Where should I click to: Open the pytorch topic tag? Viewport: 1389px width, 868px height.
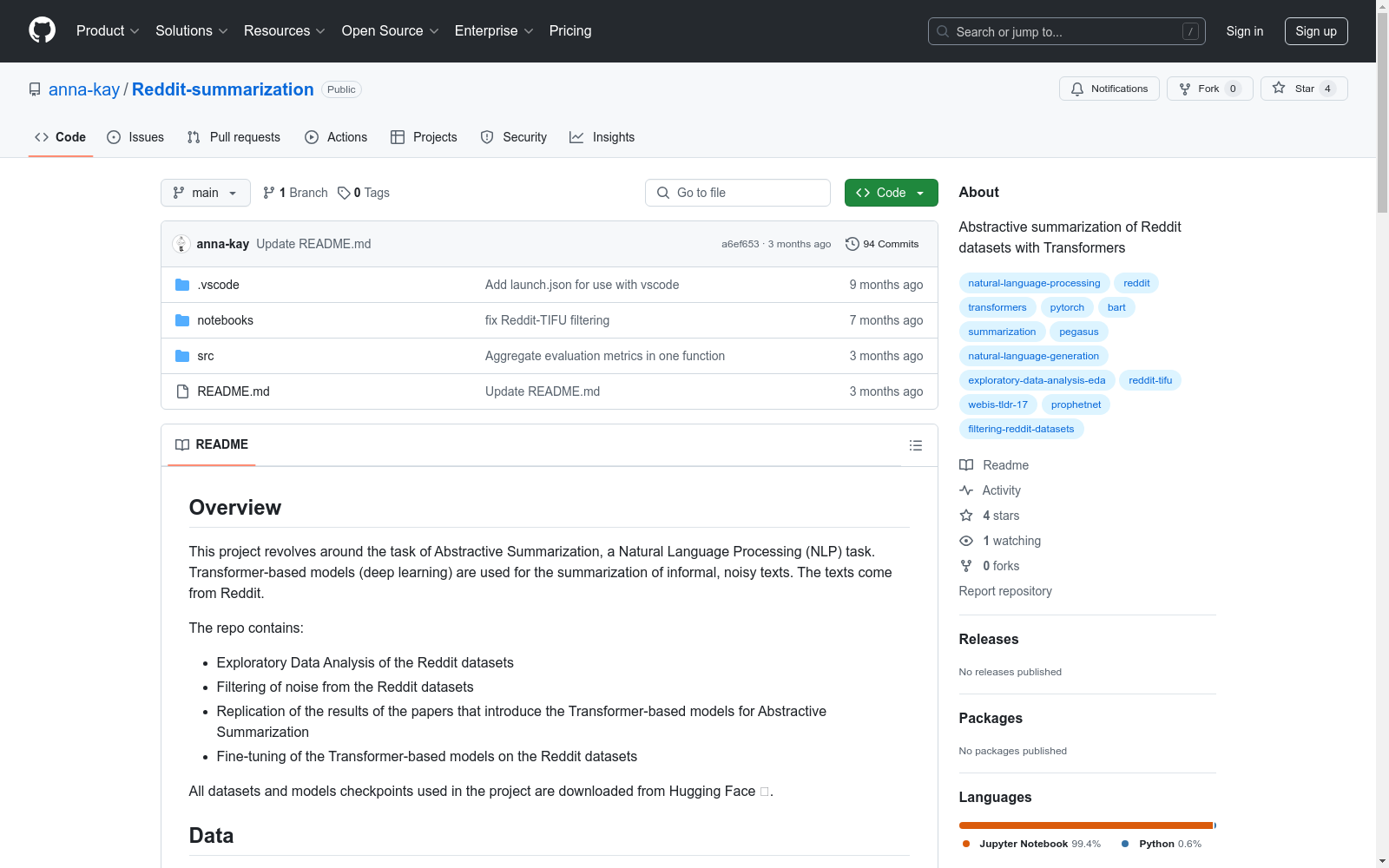click(1067, 307)
